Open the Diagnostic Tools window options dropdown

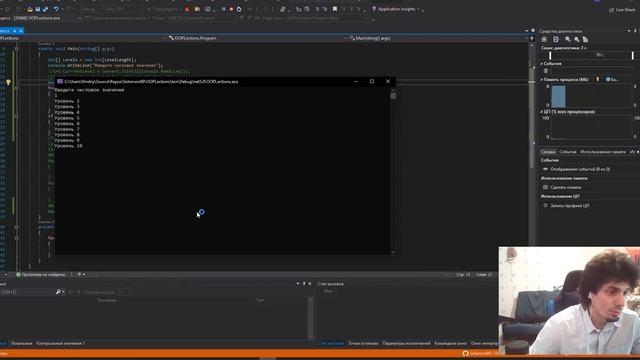point(629,31)
